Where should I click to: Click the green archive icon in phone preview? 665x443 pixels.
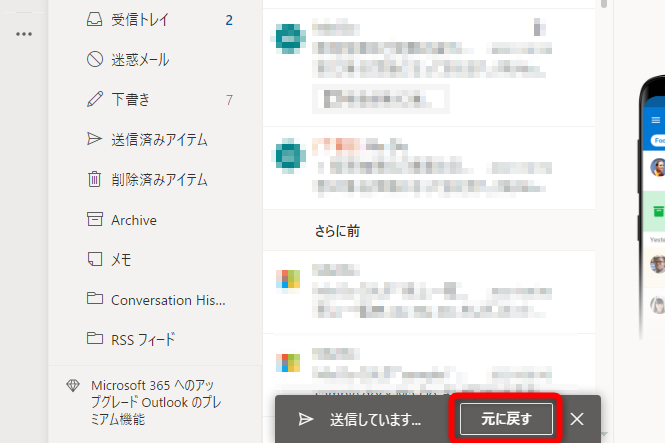(x=658, y=211)
